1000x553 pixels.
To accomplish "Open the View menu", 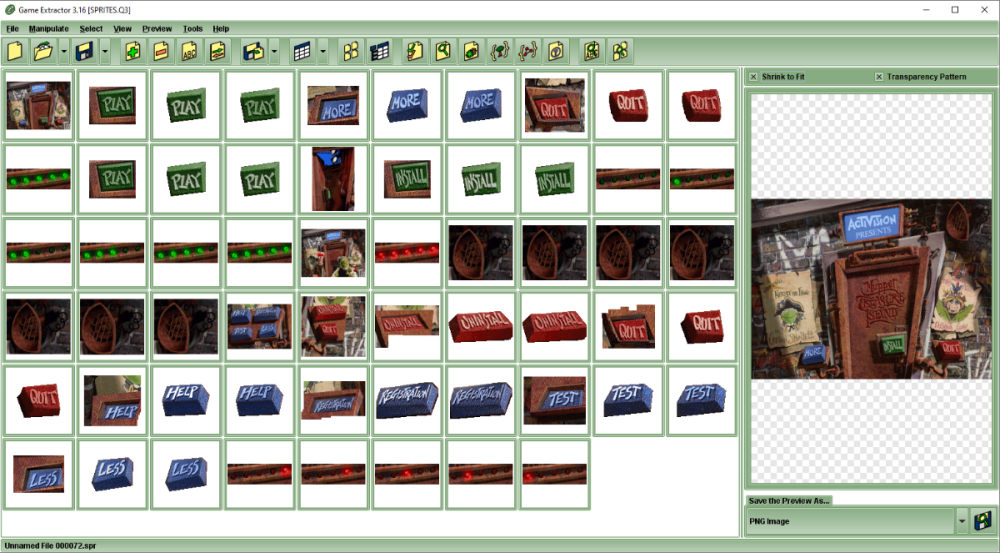I will [122, 29].
